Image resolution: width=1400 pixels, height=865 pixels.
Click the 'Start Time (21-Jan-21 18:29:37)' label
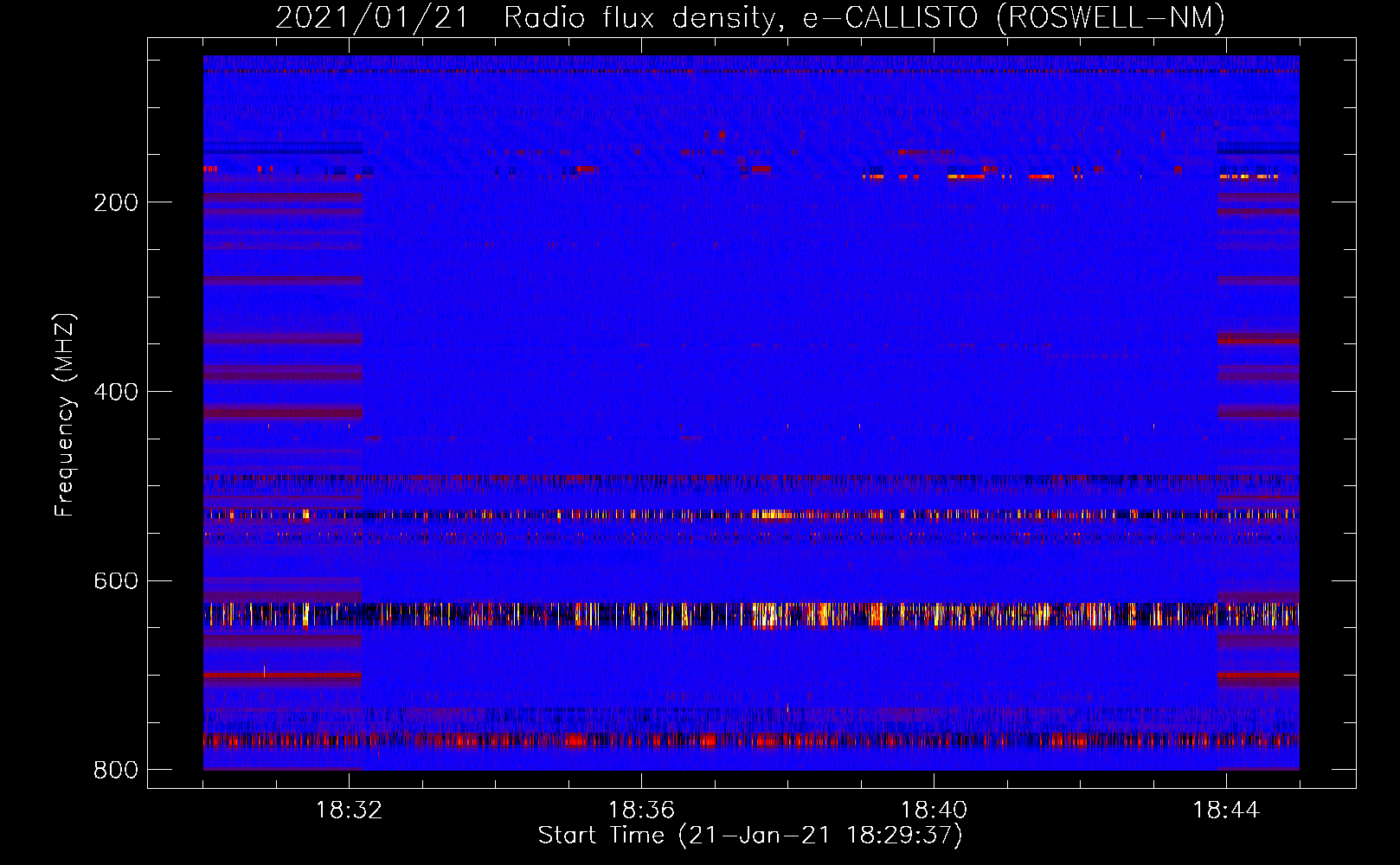(x=750, y=836)
